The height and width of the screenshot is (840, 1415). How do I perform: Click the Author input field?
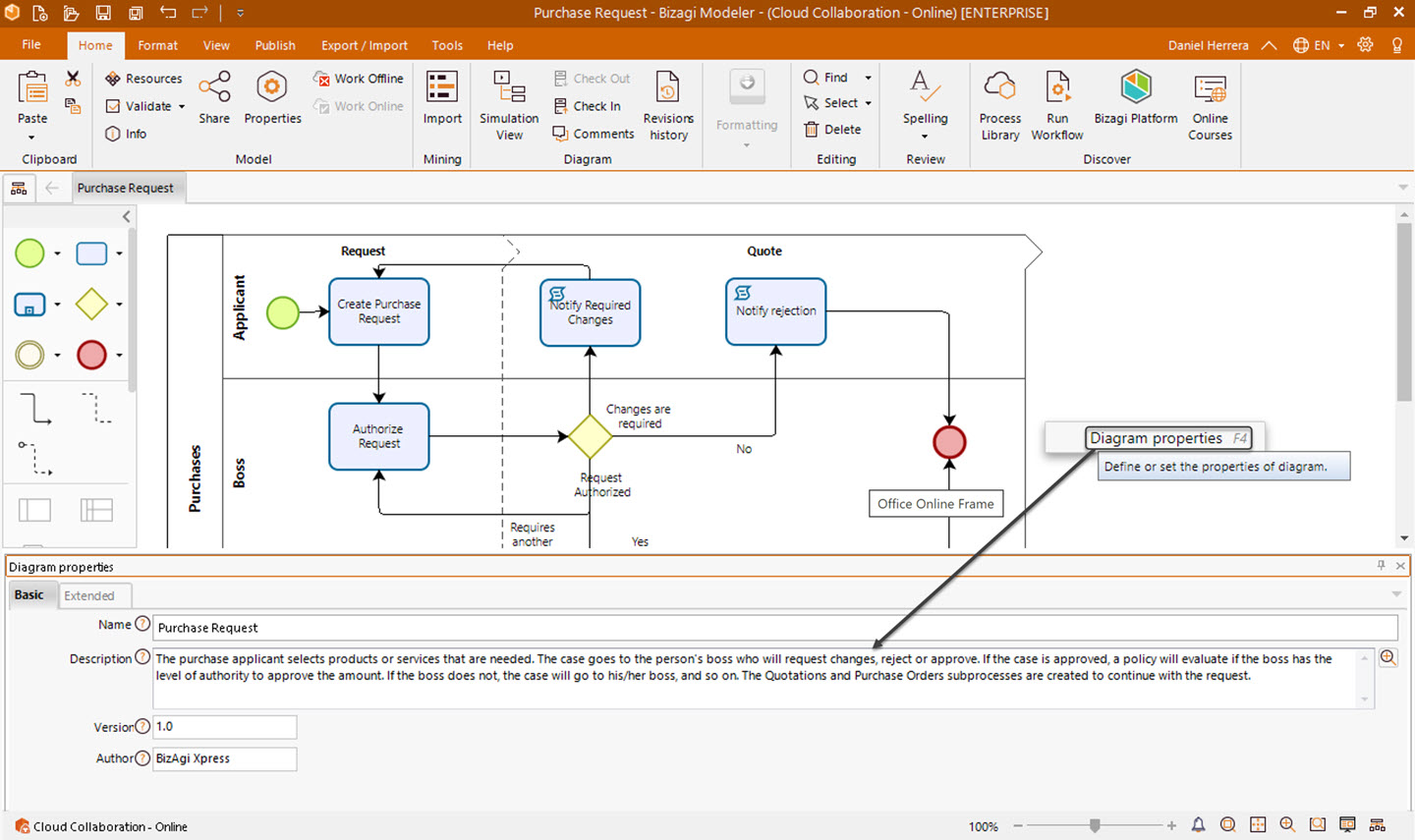point(224,758)
